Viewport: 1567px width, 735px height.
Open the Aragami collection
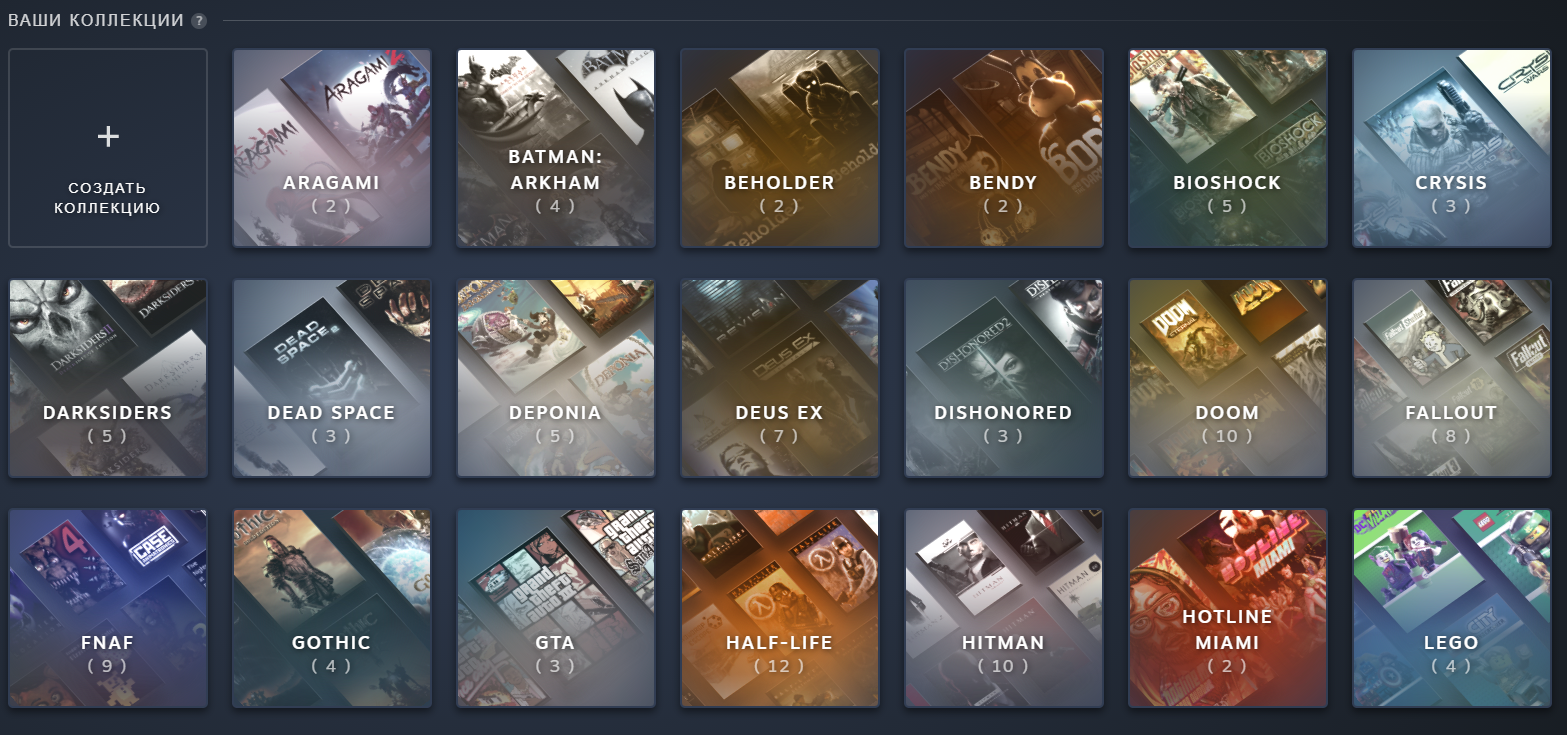click(332, 148)
